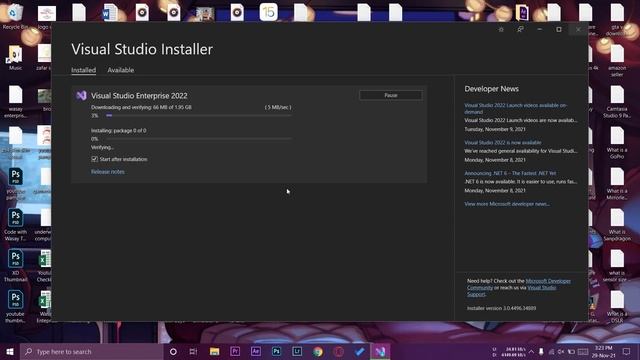Select the XD Thumbnail PSD file

[x=16, y=266]
